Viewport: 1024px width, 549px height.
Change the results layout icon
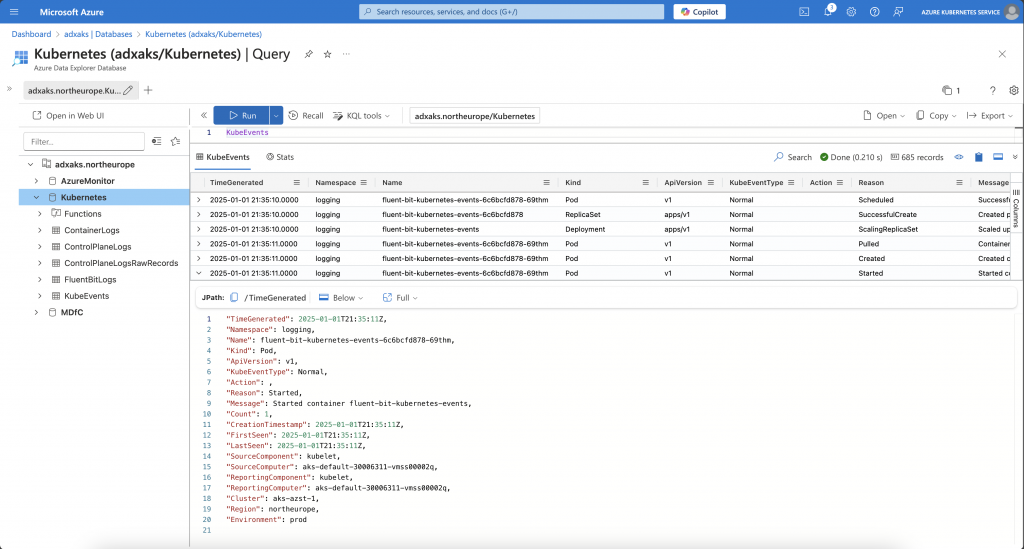(998, 157)
